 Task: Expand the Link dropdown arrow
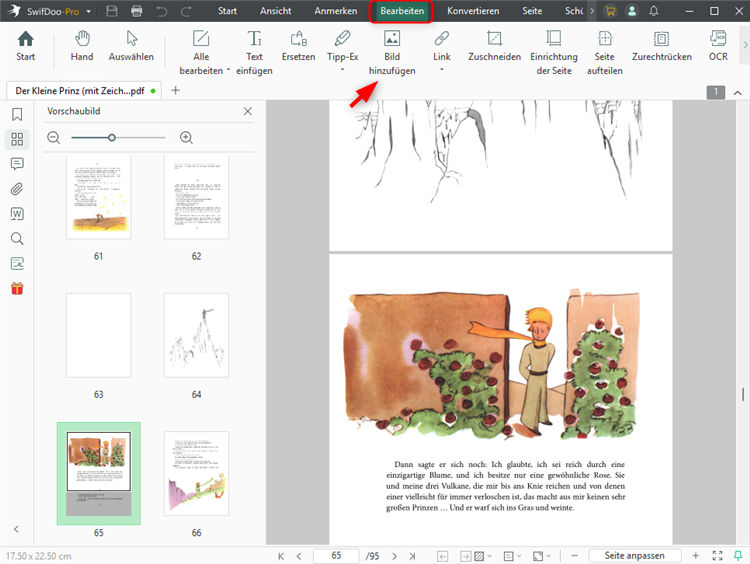point(441,70)
